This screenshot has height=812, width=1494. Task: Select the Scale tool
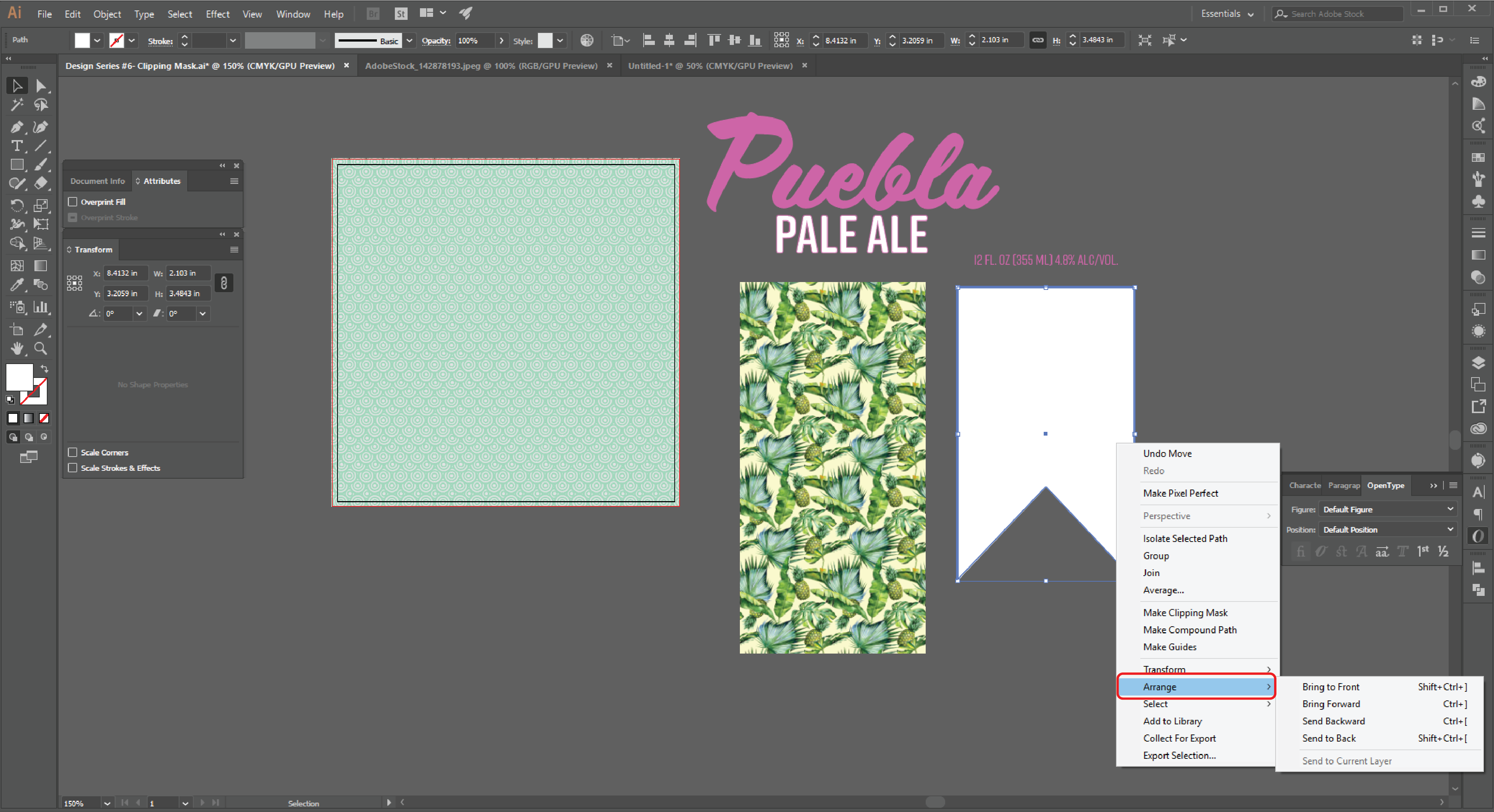tap(40, 205)
